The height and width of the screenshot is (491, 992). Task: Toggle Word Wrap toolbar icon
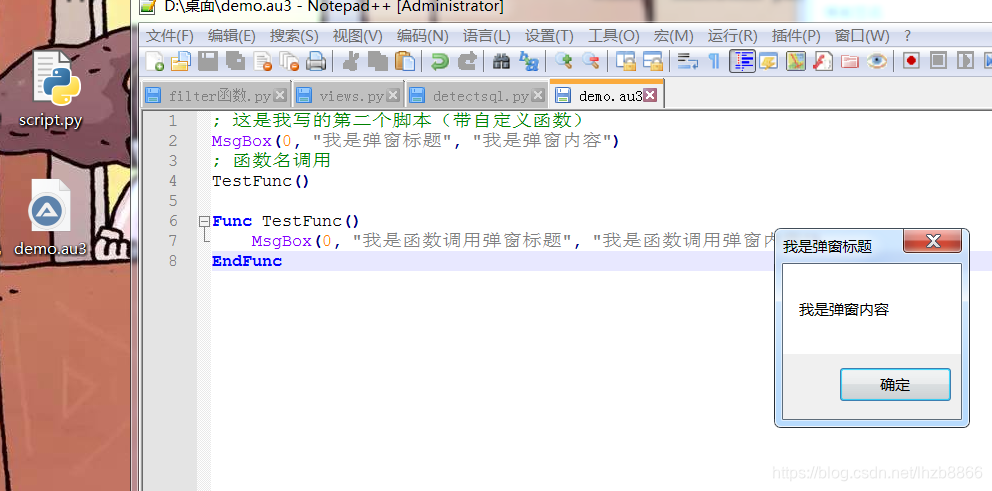point(687,61)
